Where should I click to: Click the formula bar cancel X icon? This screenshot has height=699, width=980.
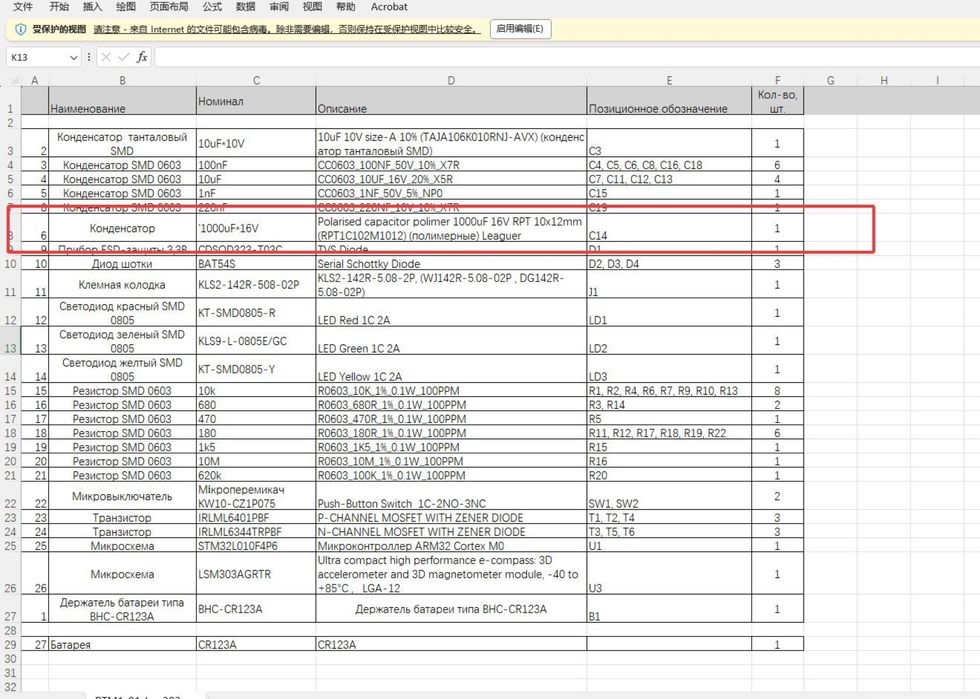point(106,58)
